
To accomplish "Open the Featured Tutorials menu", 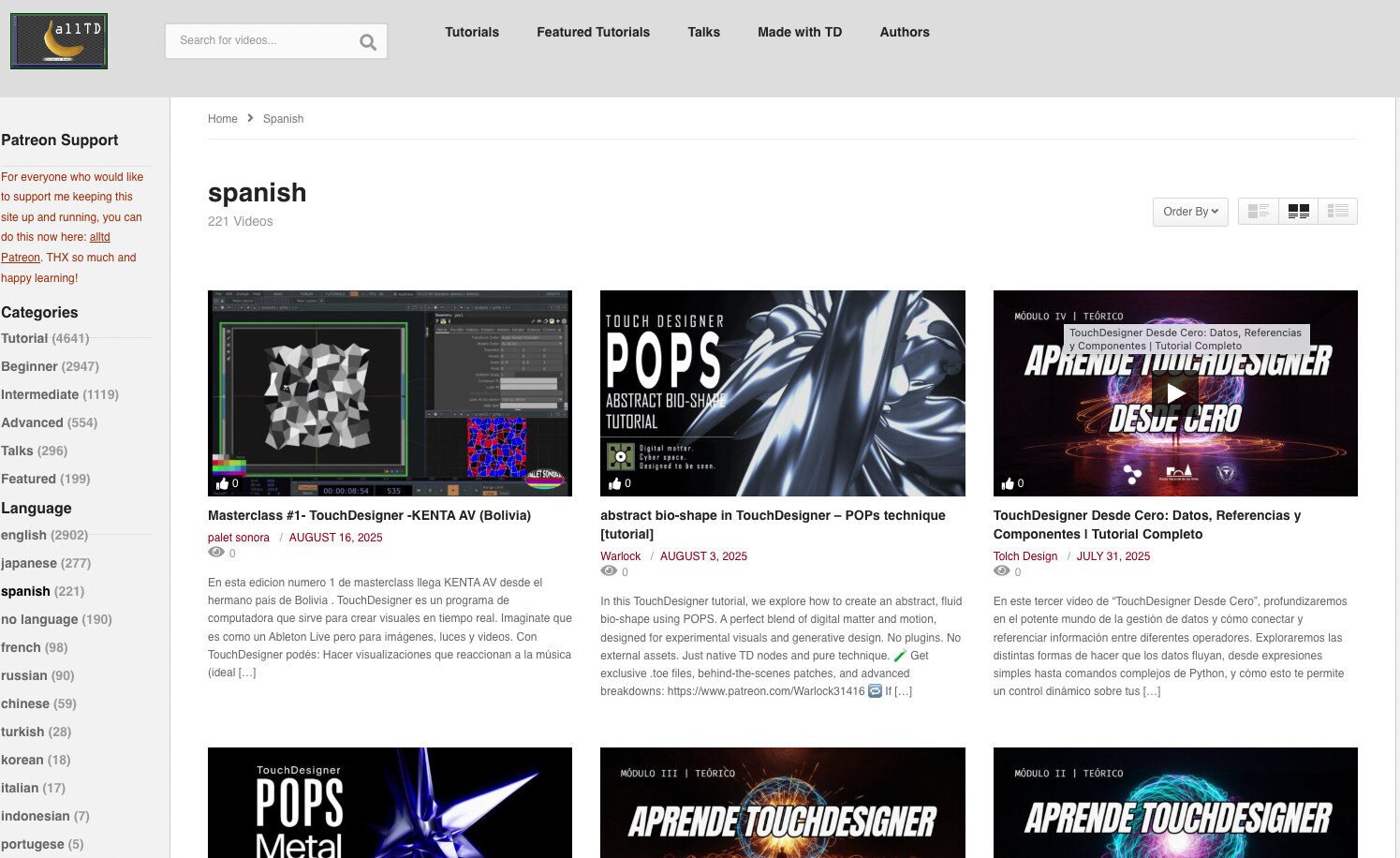I will pos(593,32).
